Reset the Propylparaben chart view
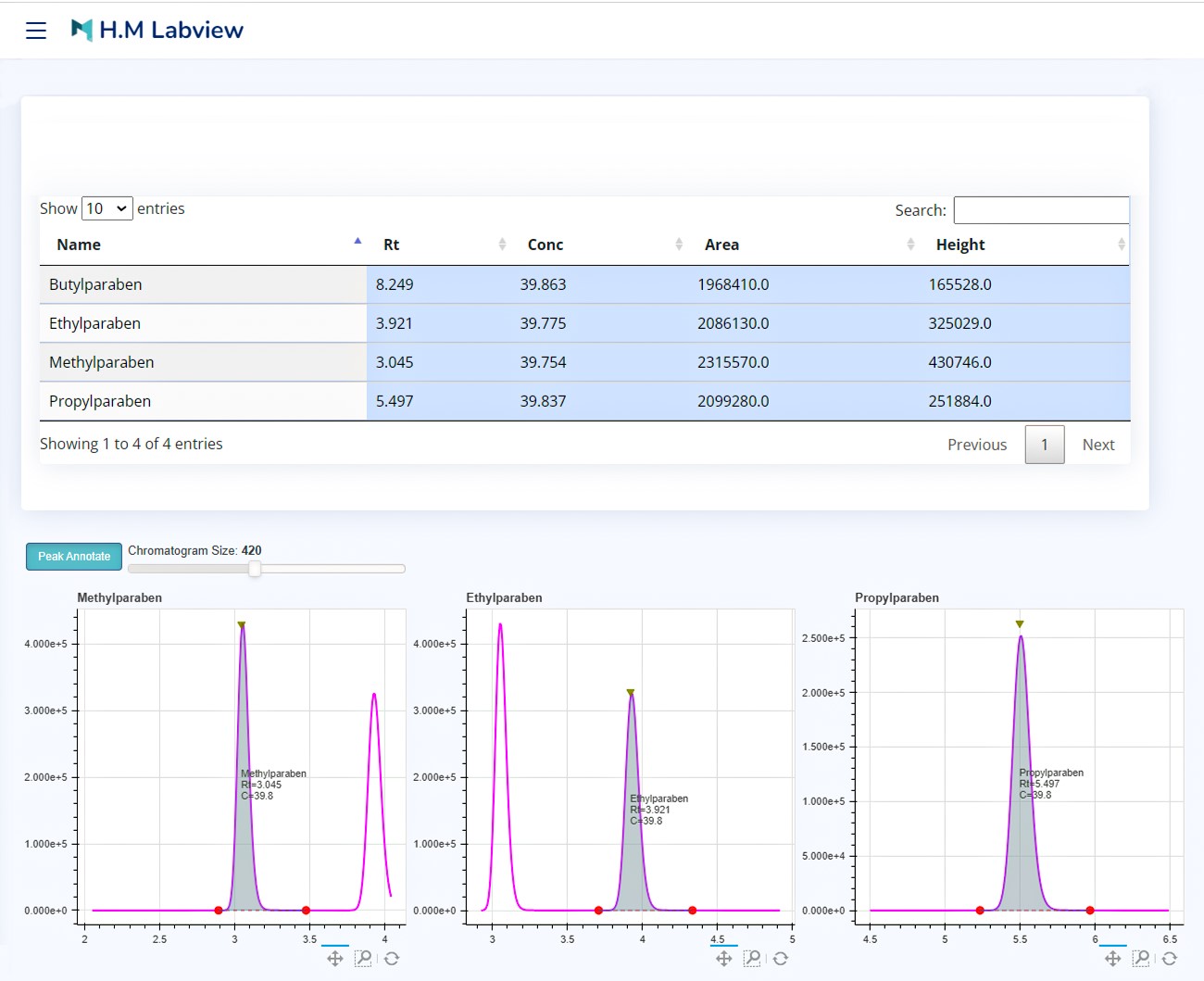This screenshot has width=1204, height=981. 1170,959
